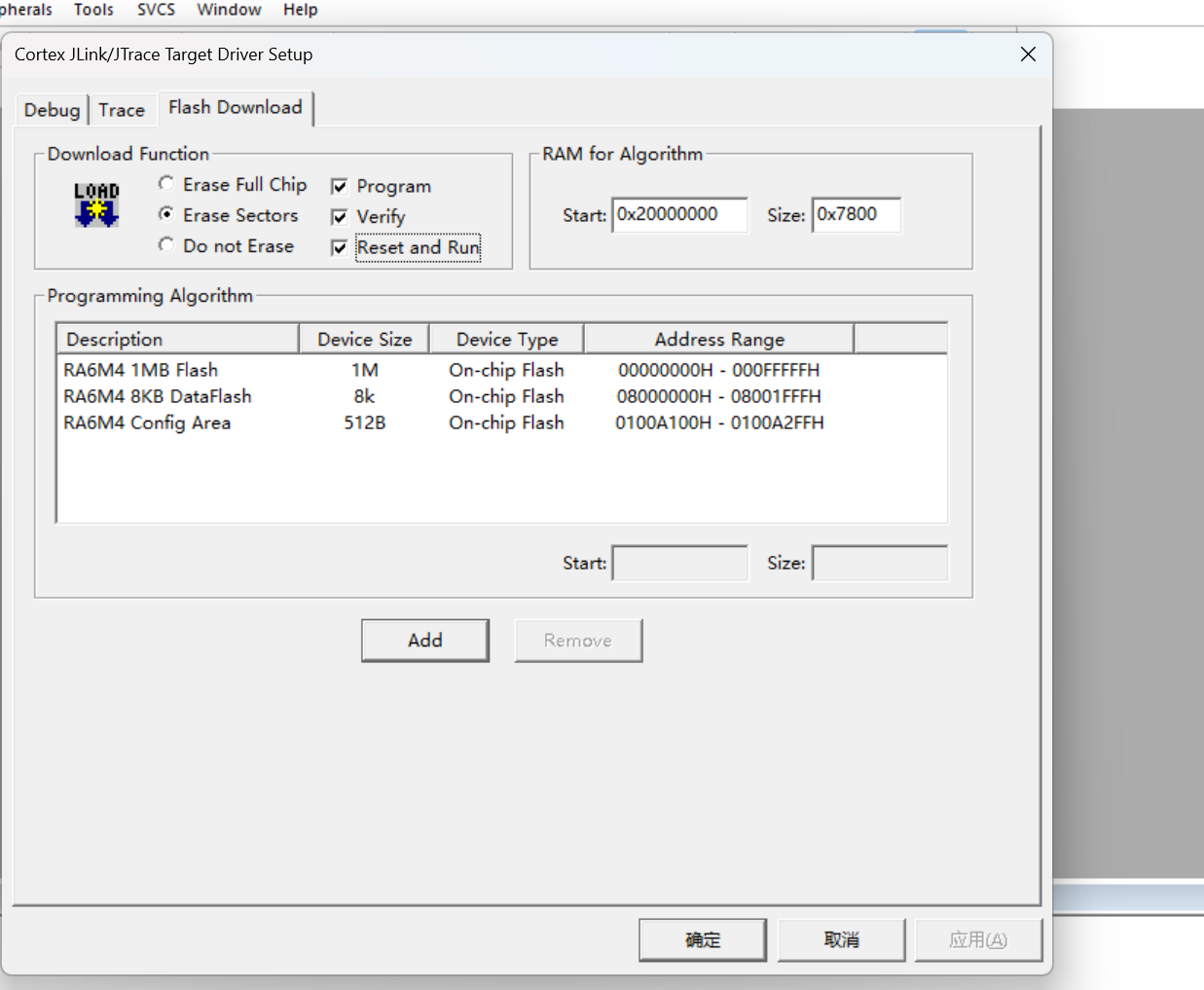Open the Trace tab
This screenshot has width=1204, height=990.
pos(122,110)
